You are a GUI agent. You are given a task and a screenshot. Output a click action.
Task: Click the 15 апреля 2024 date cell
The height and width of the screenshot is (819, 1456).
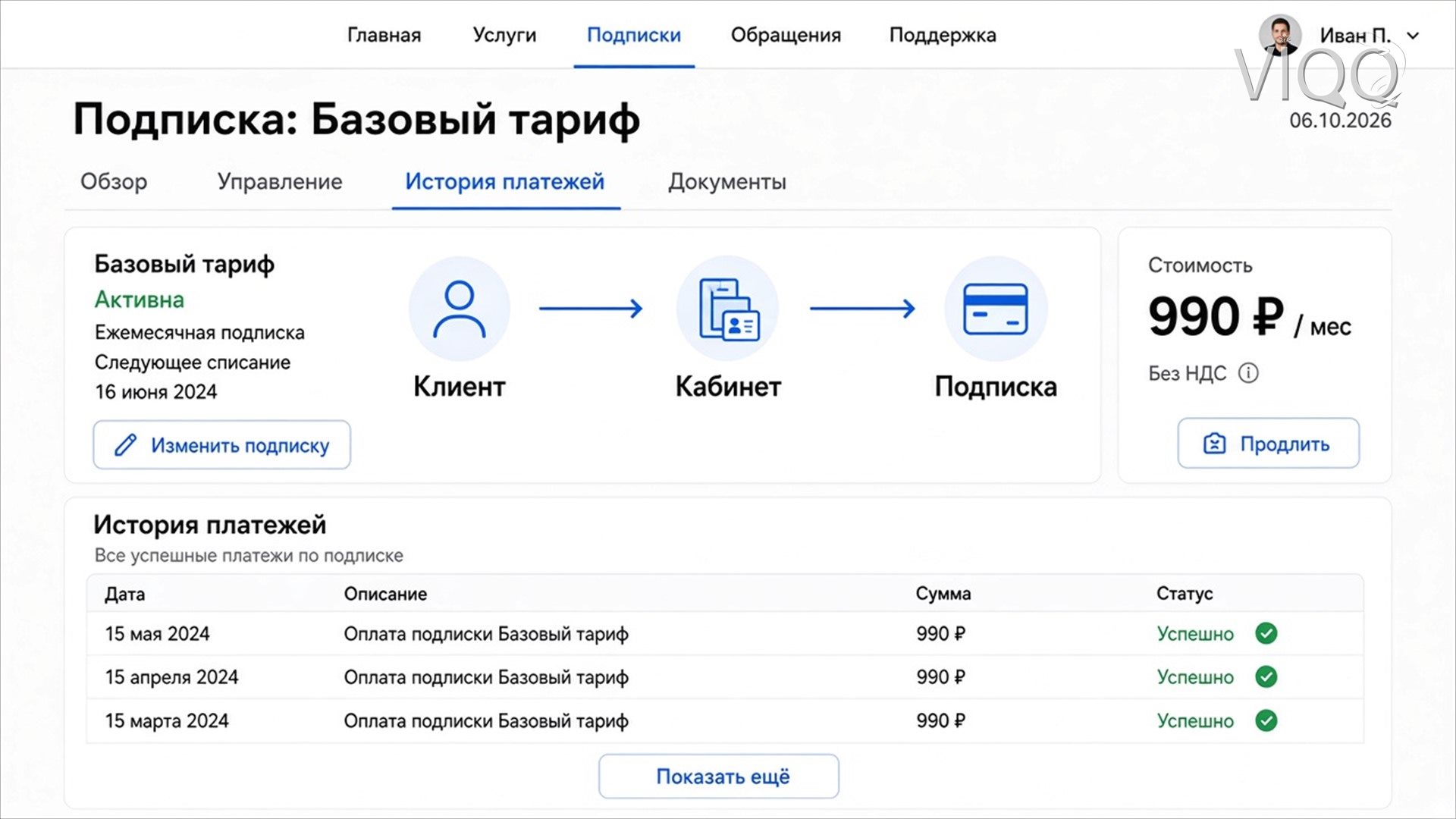point(171,677)
